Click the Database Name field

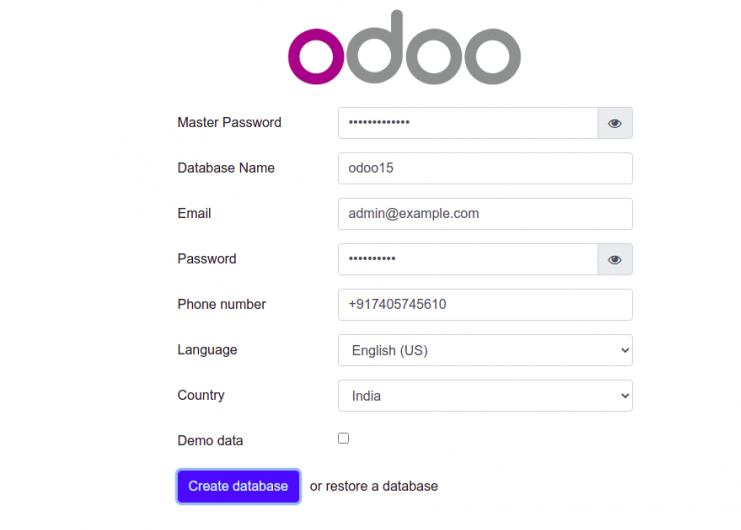pyautogui.click(x=485, y=168)
